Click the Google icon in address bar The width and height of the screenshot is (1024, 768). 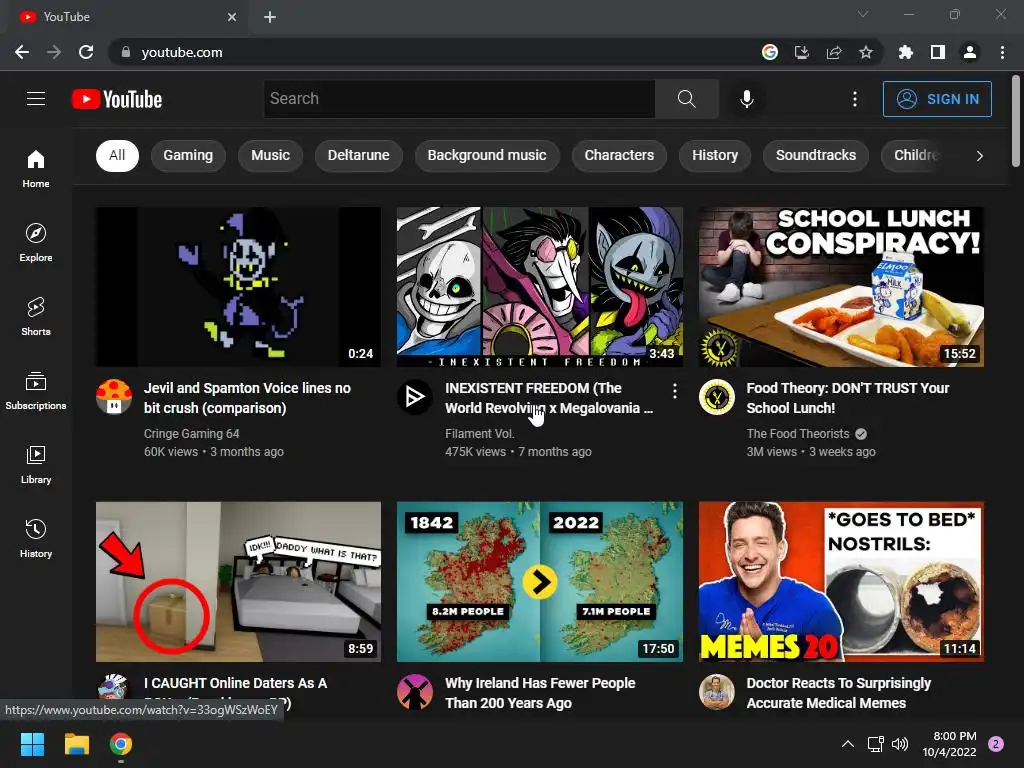[x=770, y=52]
